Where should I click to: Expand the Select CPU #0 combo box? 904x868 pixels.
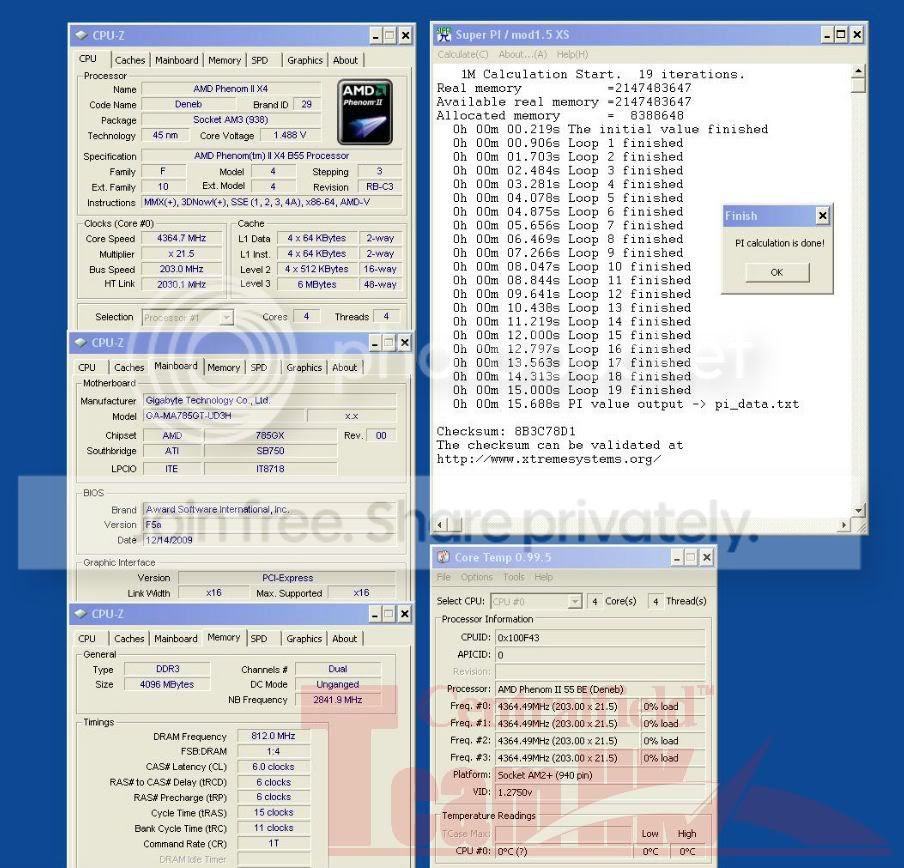tap(574, 601)
